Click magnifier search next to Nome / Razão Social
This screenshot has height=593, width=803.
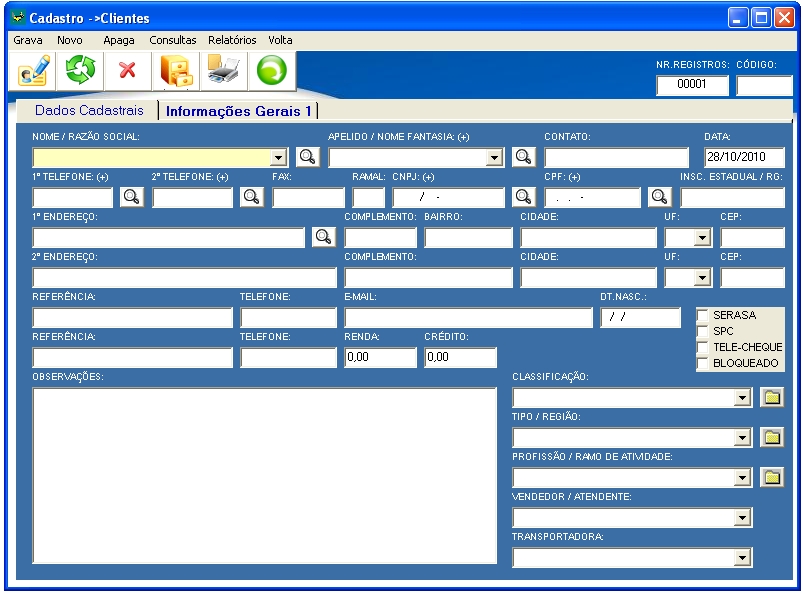(x=308, y=157)
